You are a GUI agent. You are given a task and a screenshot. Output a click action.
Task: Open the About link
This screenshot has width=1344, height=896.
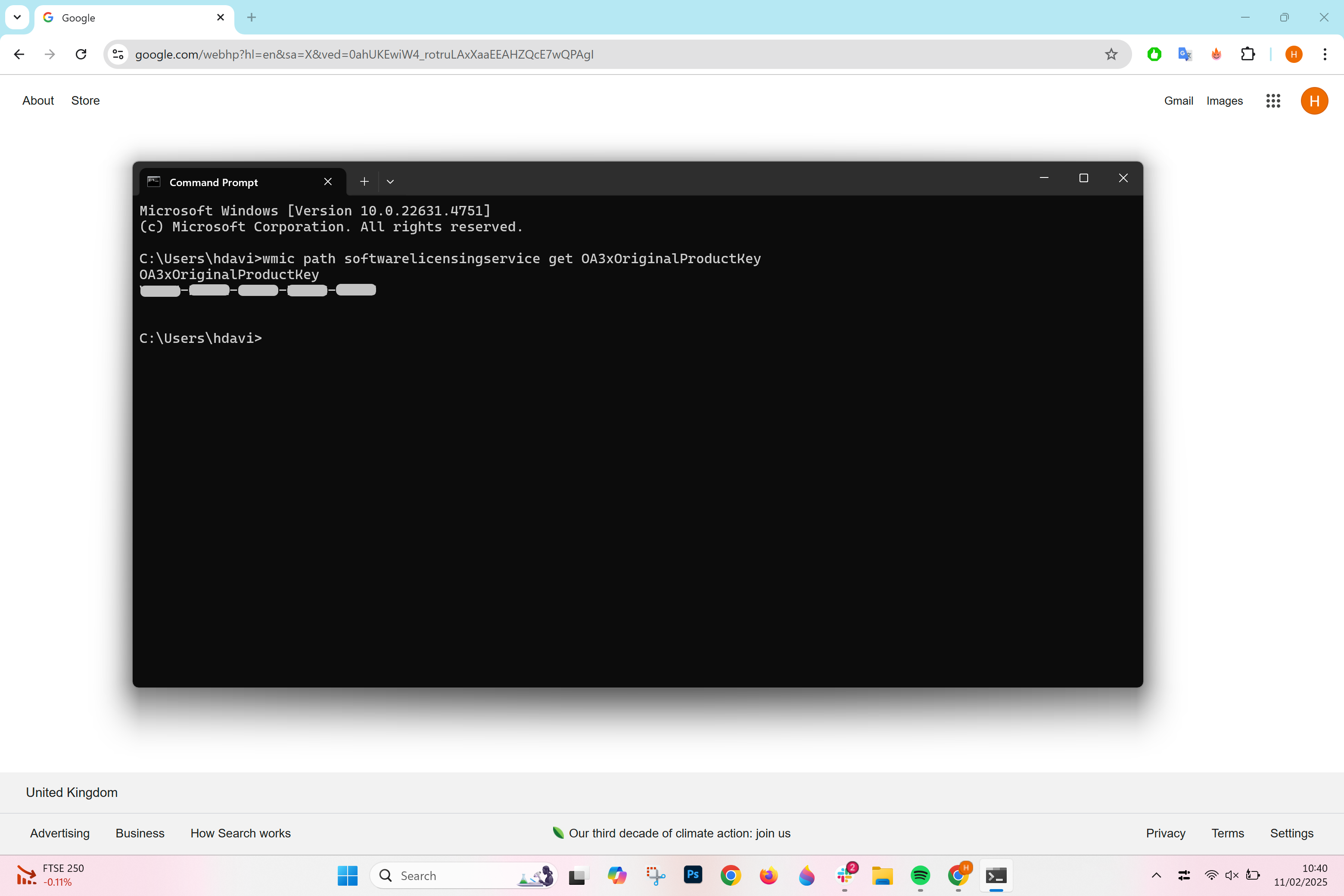(38, 100)
